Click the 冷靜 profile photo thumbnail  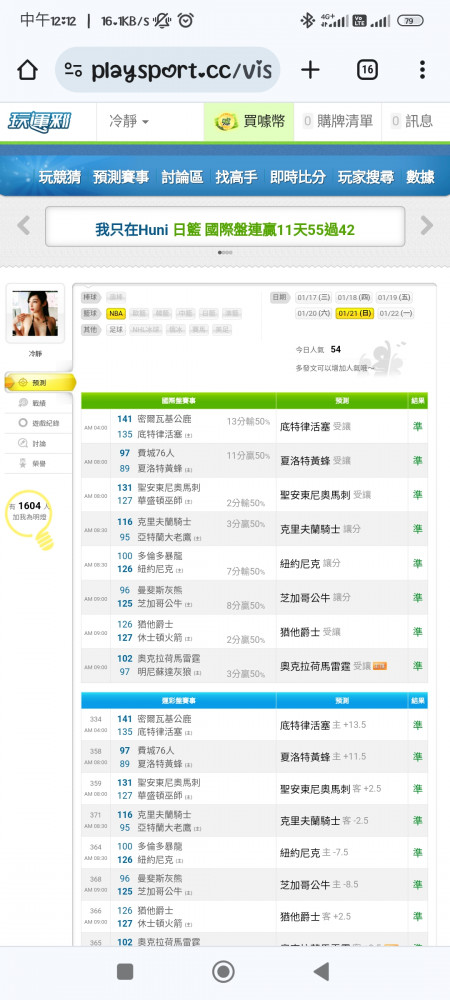[35, 313]
